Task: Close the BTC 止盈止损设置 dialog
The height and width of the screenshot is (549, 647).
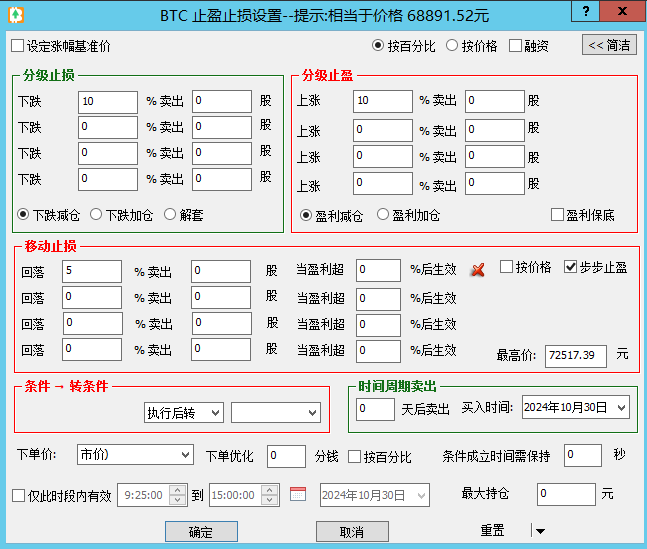Action: point(622,12)
